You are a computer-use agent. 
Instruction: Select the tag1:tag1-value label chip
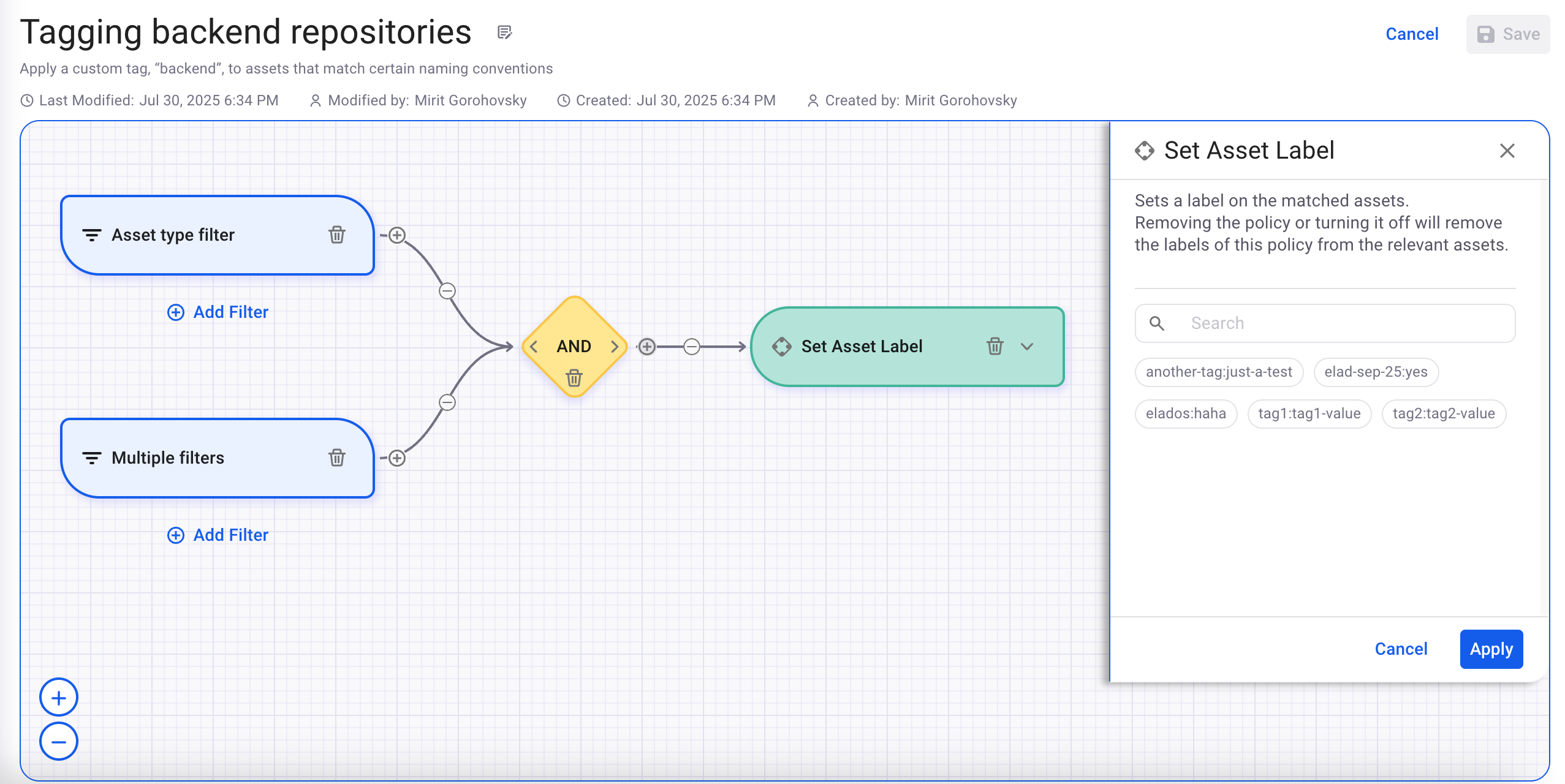coord(1309,413)
